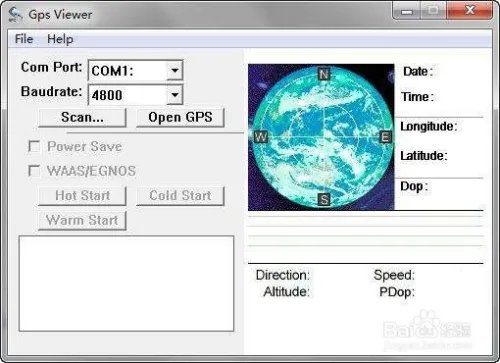Click the Date: label
The width and height of the screenshot is (500, 363).
pyautogui.click(x=418, y=71)
